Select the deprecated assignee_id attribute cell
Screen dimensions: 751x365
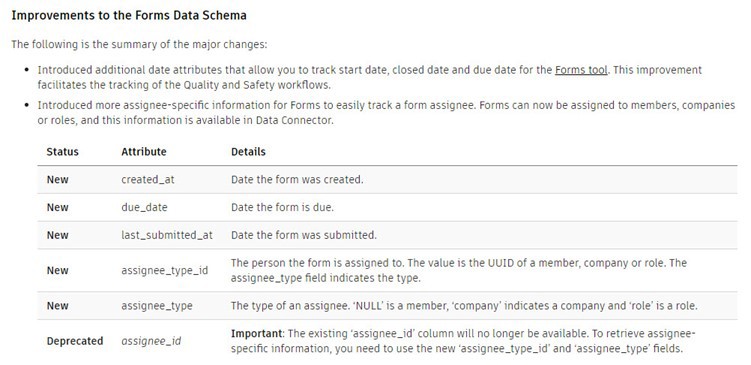click(151, 341)
